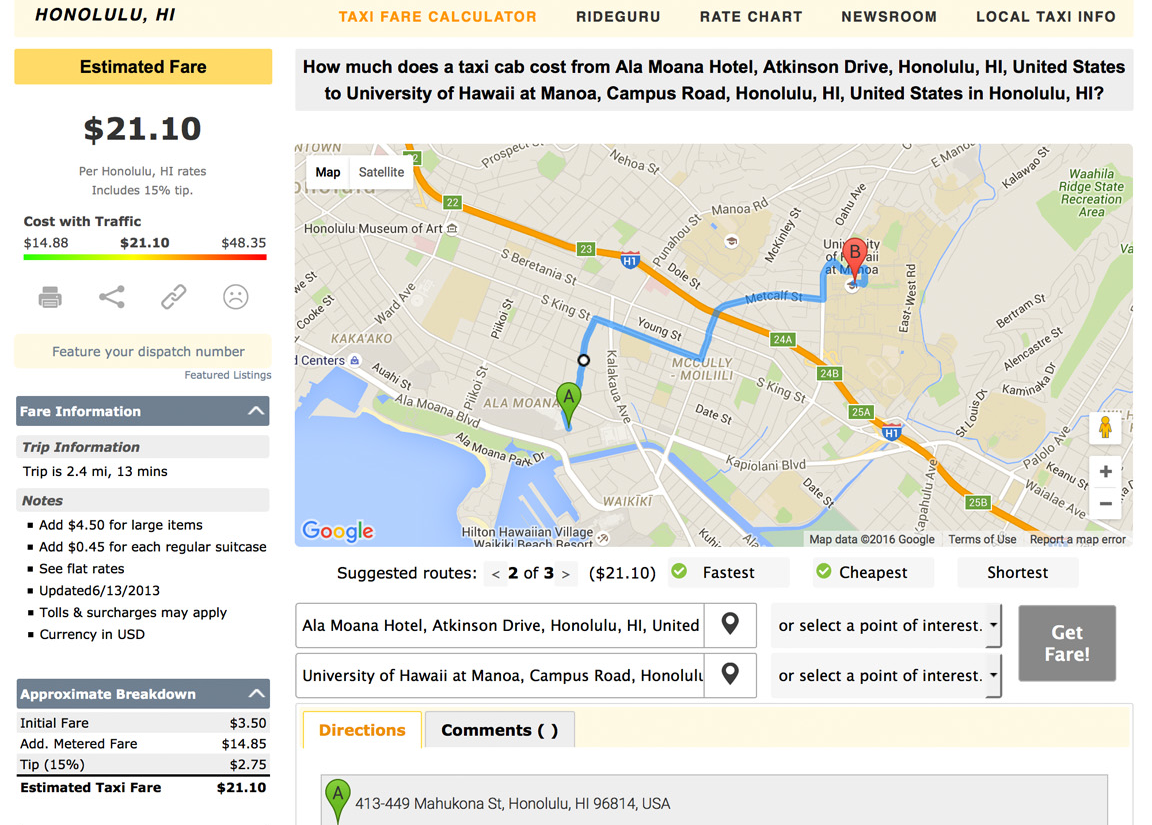Click the Map data ©2016 Google attribution
1152x825 pixels.
(x=872, y=539)
